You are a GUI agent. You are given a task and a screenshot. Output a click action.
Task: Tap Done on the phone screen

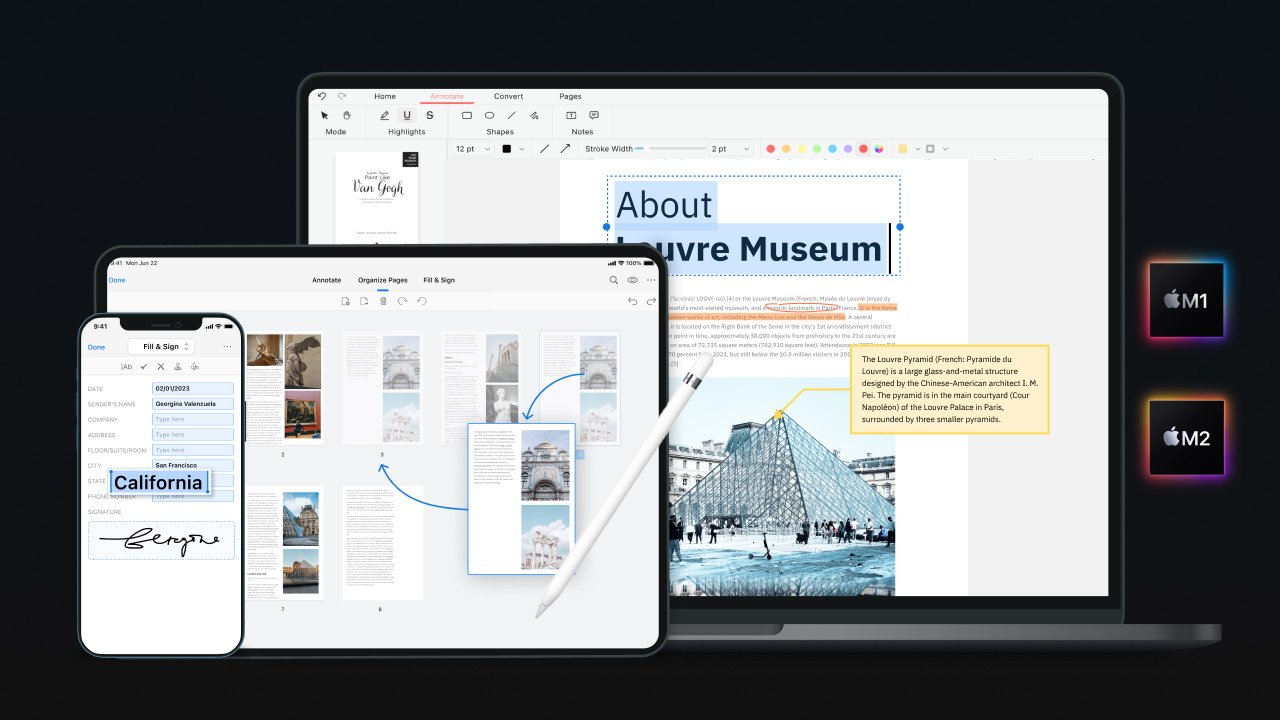96,347
